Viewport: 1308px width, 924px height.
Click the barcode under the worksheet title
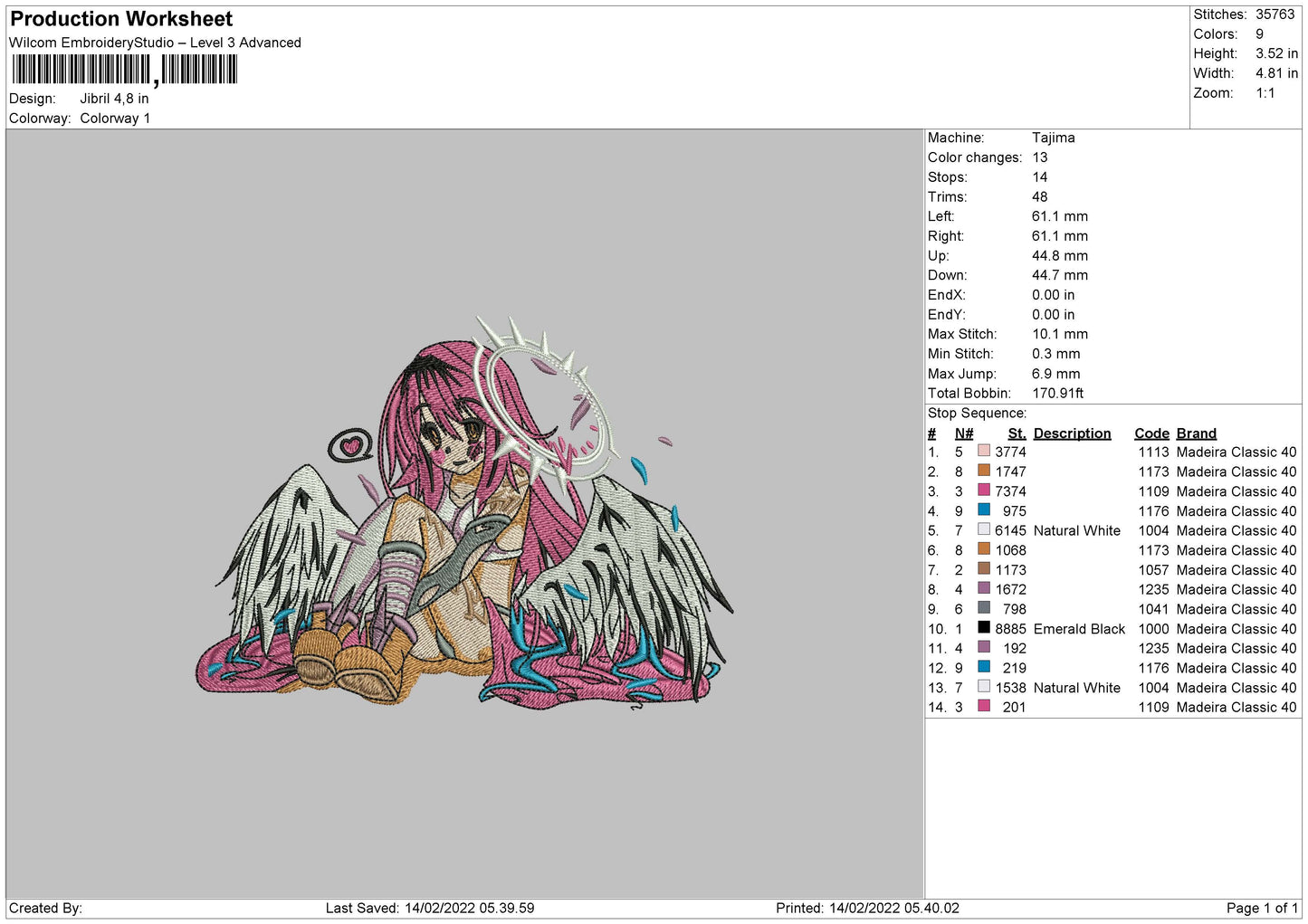124,70
